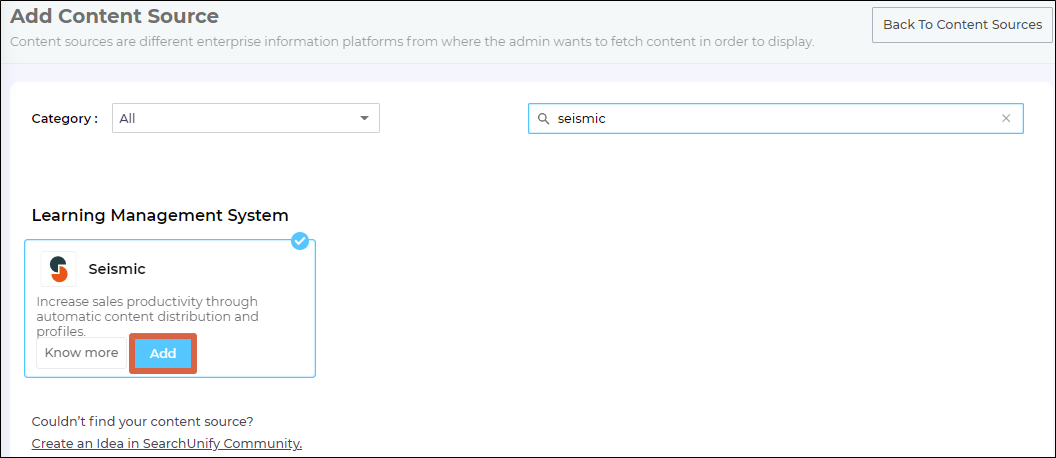Screen dimensions: 1056x458
Task: Click the Category label
Action: (x=65, y=119)
